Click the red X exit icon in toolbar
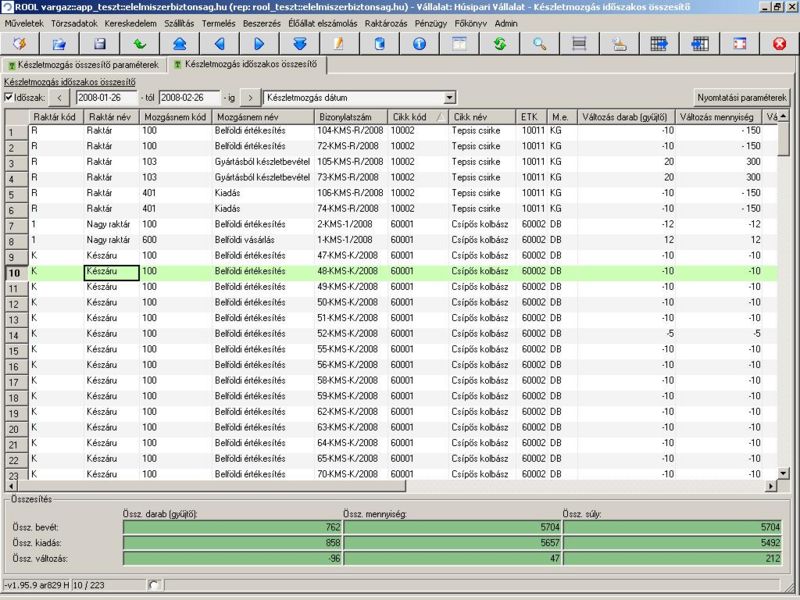 pos(779,44)
